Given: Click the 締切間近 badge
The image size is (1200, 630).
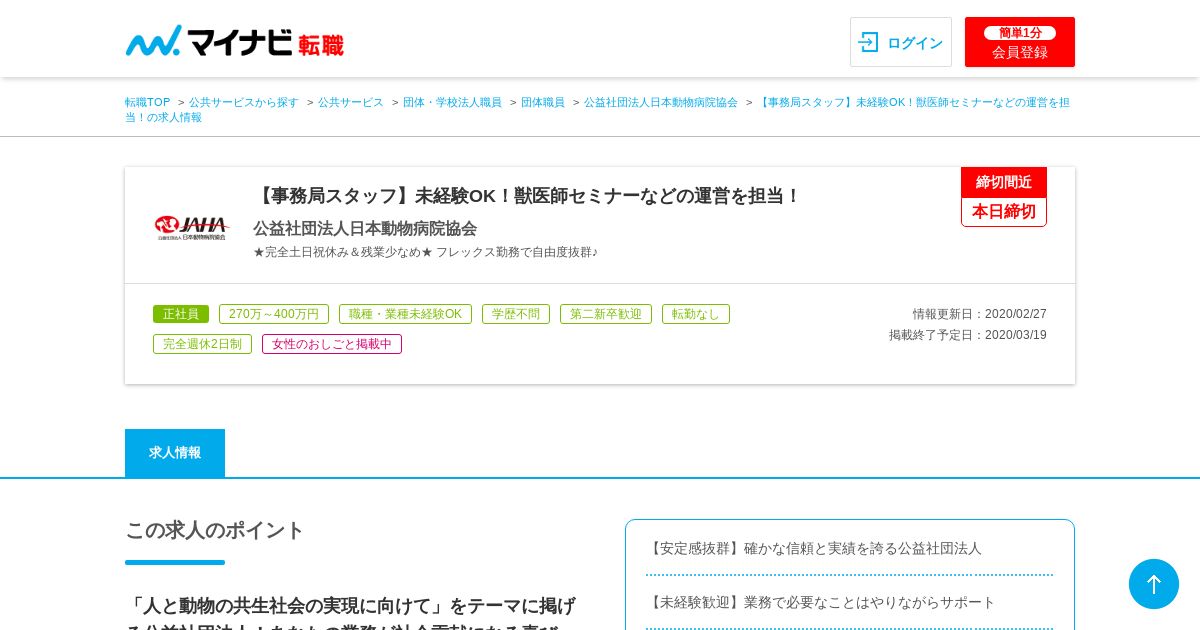Looking at the screenshot, I should coord(1004,182).
